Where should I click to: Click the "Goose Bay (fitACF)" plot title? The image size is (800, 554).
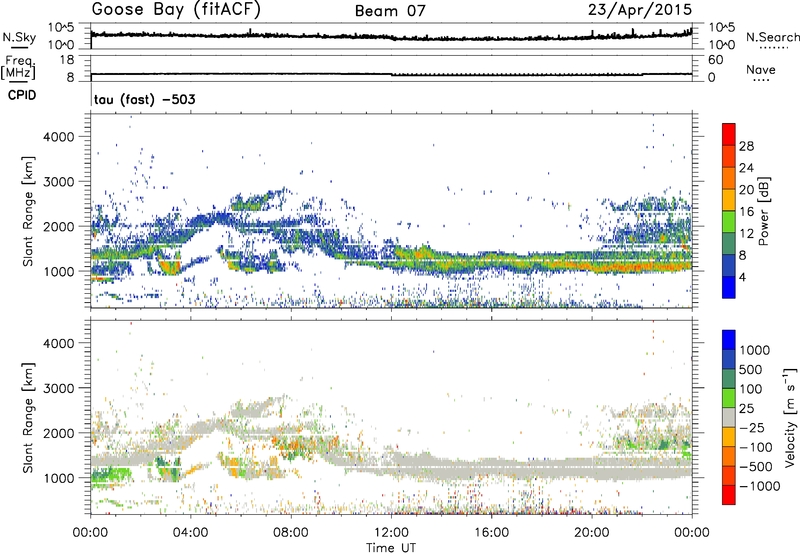tap(176, 10)
